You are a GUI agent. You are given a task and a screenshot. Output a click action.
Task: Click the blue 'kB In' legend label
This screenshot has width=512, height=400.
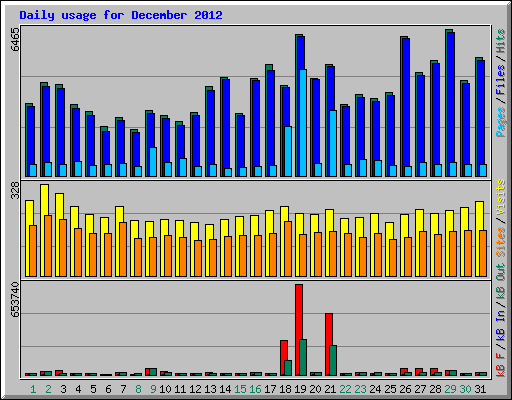pos(501,325)
